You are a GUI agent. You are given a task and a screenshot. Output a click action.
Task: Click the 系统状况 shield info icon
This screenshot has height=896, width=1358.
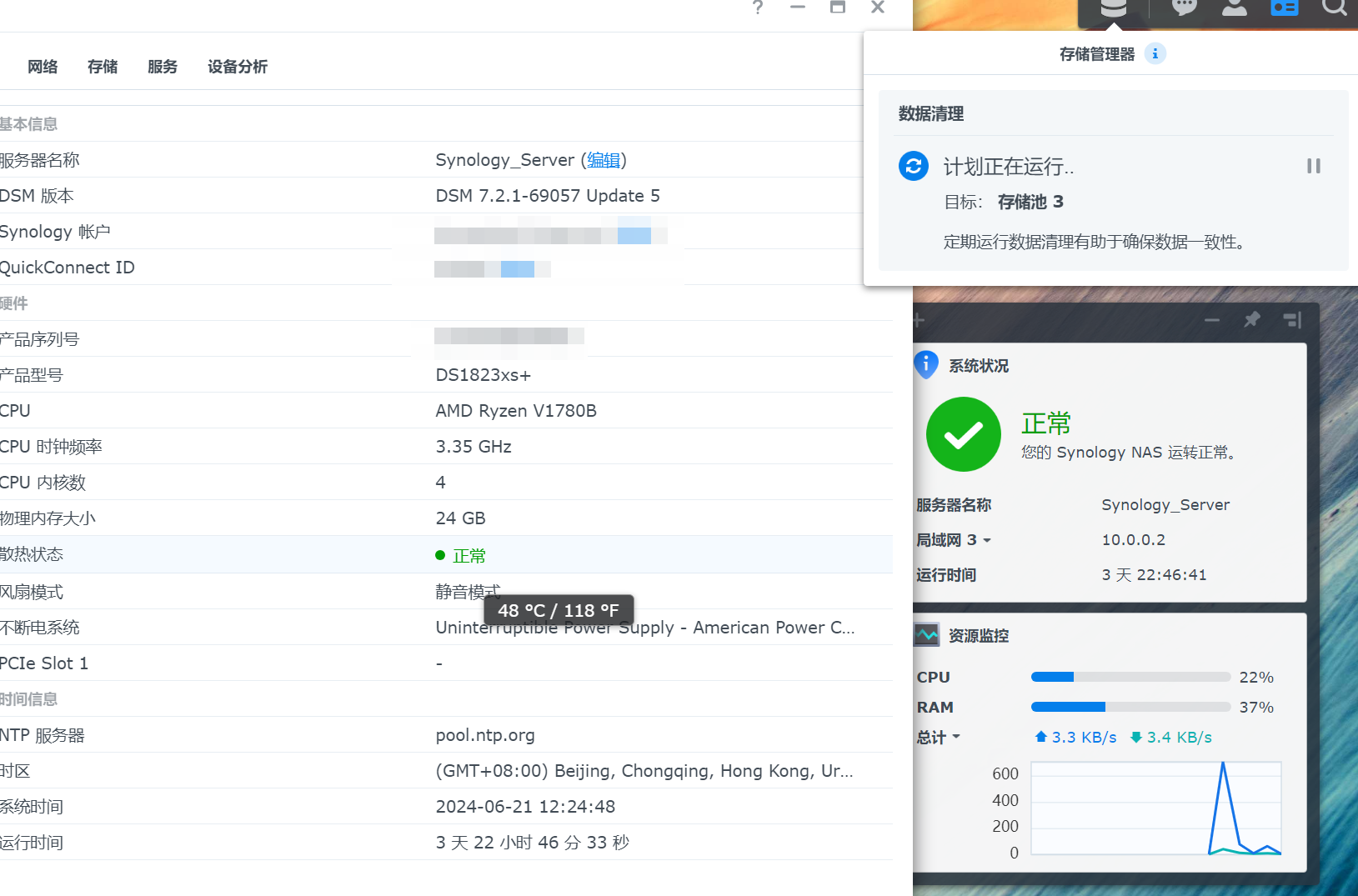[x=925, y=365]
